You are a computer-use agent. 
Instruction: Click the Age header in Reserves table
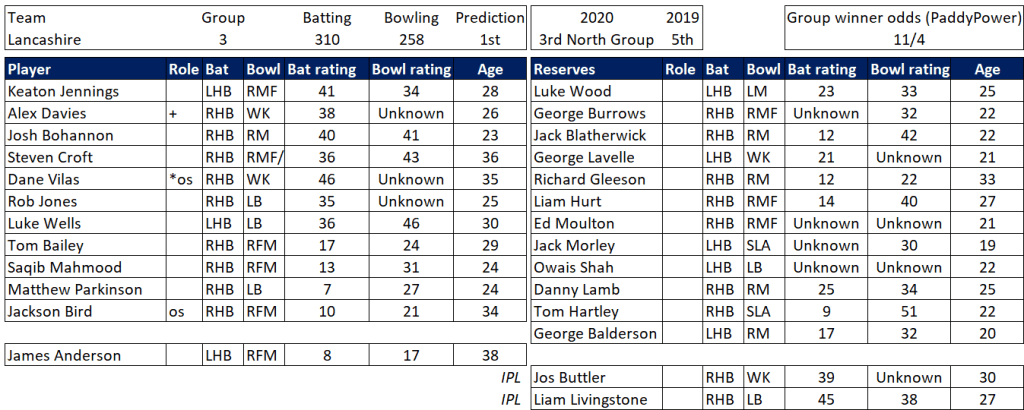click(x=987, y=70)
